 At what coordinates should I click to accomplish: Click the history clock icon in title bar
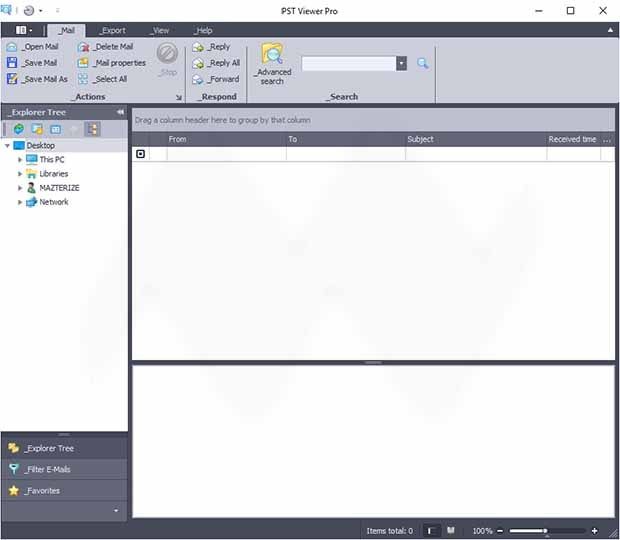point(29,11)
